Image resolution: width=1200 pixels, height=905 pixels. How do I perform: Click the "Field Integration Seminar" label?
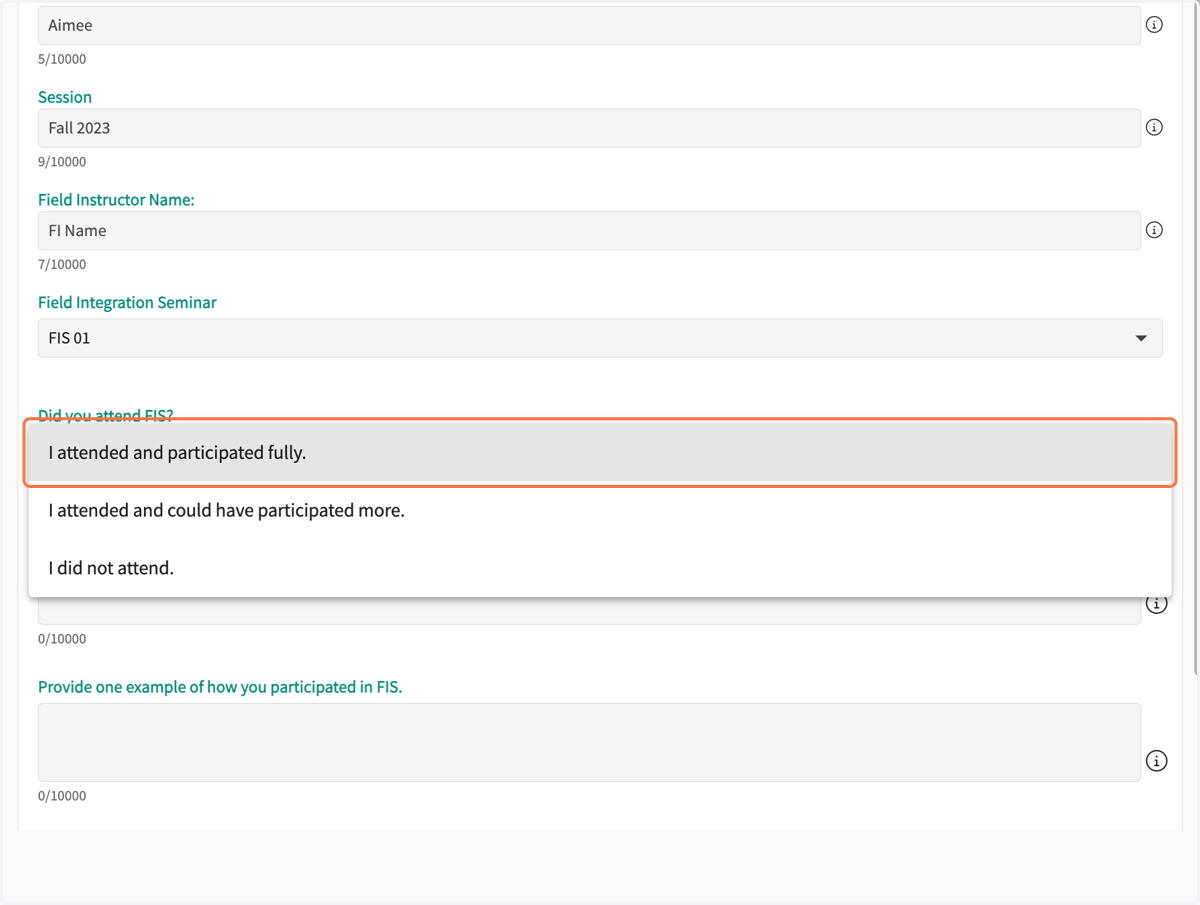click(x=127, y=302)
